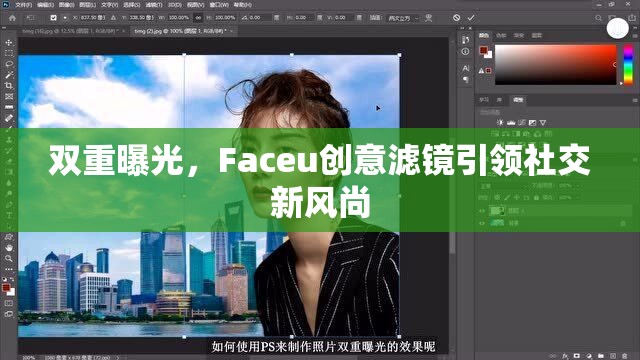This screenshot has width=640, height=360.
Task: Commit the transform with the checkmark icon
Action: (x=471, y=18)
